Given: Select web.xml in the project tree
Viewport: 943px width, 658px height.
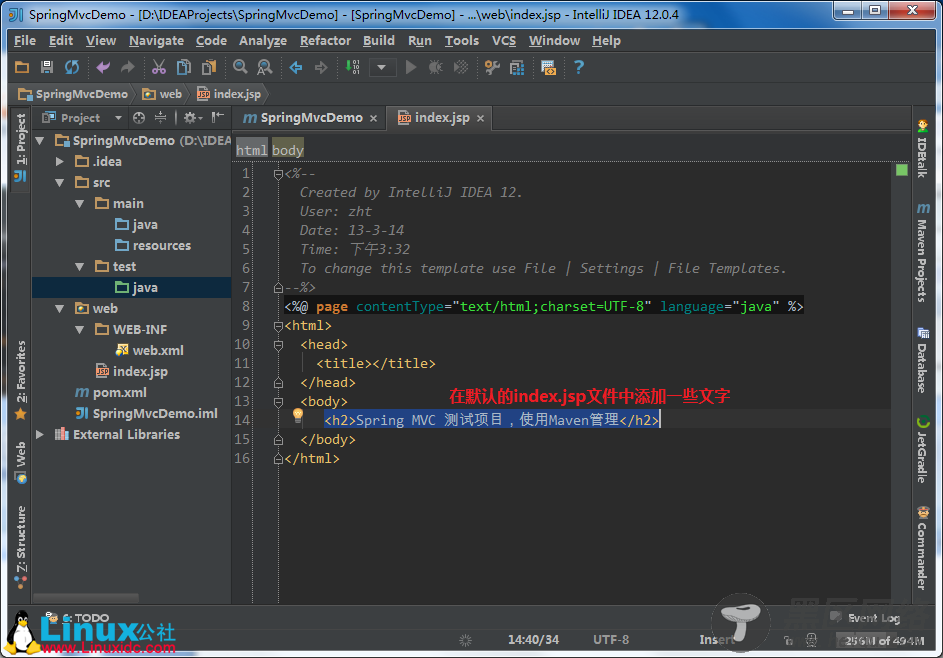Looking at the screenshot, I should coord(150,351).
